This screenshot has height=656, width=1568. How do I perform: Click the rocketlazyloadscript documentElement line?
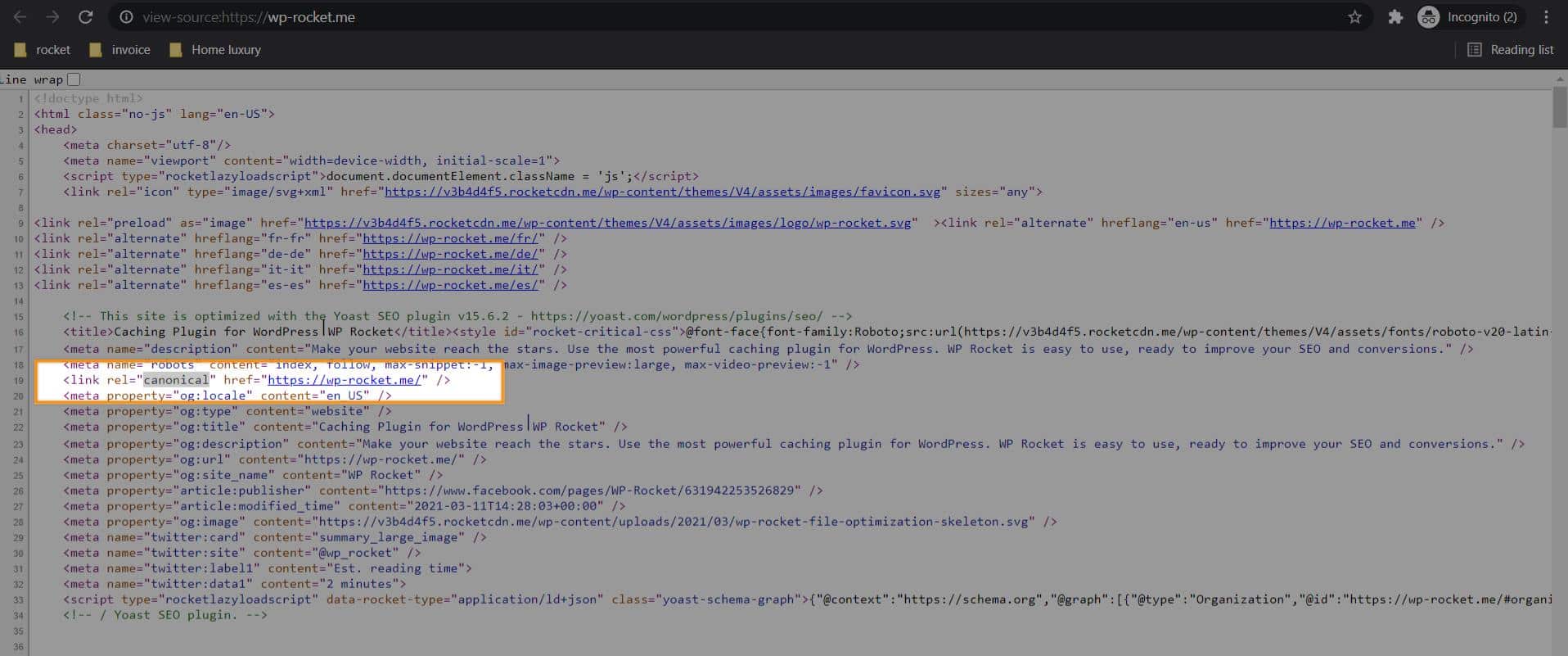coord(381,176)
